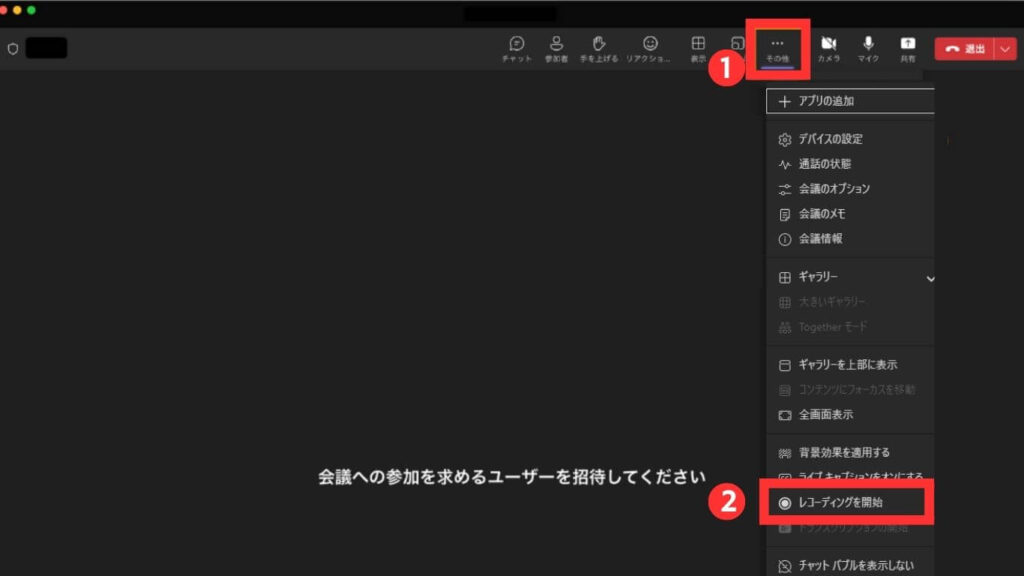Click the red 退出 leave button
Screen dimensions: 1024x576
(967, 47)
